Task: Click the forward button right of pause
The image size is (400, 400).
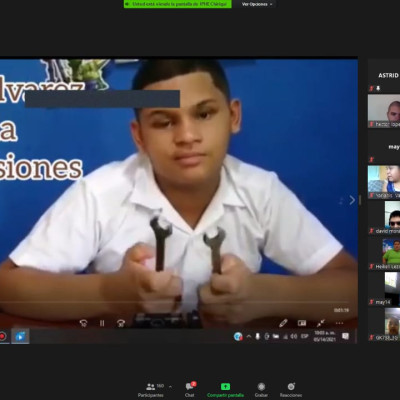Action: tap(121, 323)
